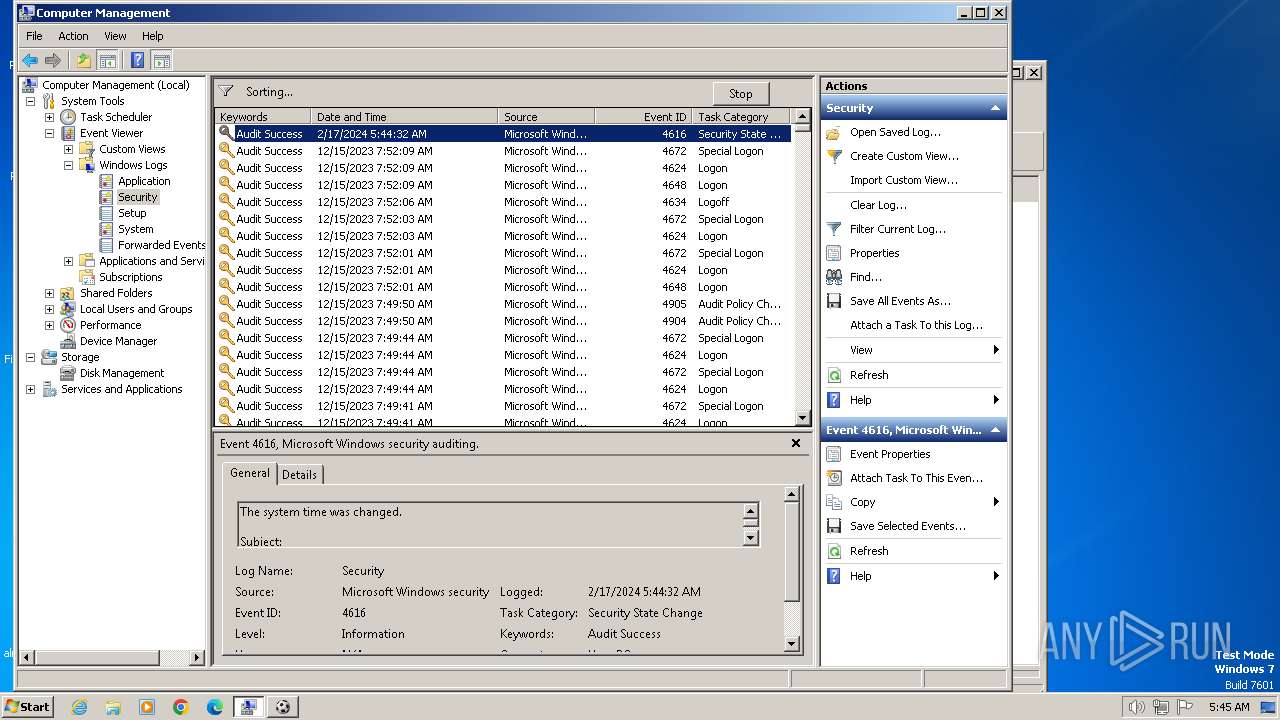Collapse the System Tools node

tap(30, 101)
